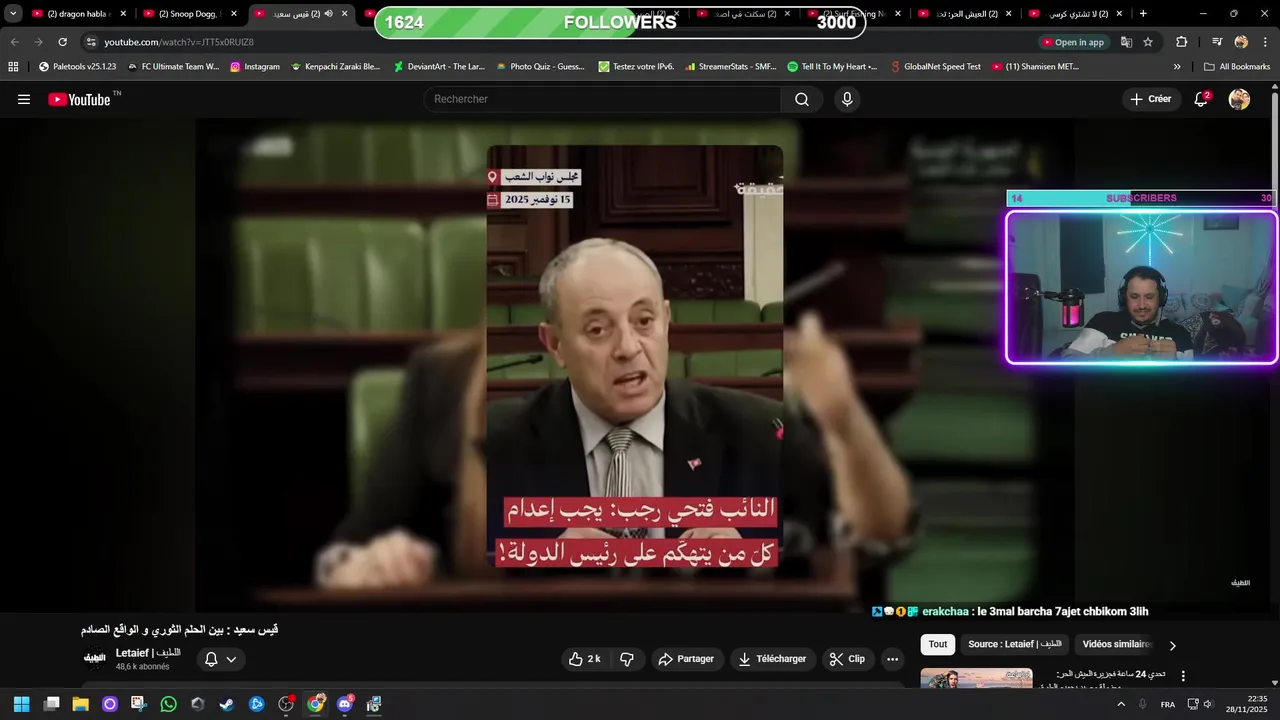Click the Partager button
This screenshot has width=1280, height=720.
point(686,659)
